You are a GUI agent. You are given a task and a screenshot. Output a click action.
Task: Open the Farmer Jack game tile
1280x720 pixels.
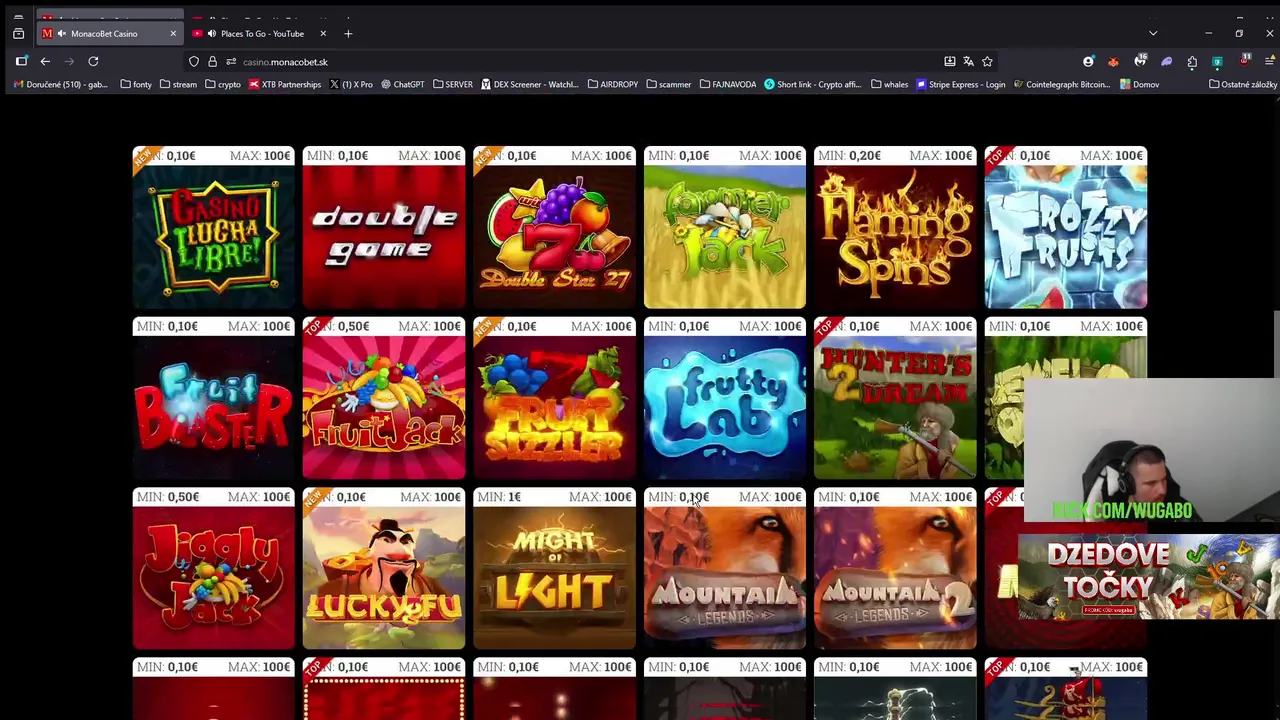[x=725, y=228]
